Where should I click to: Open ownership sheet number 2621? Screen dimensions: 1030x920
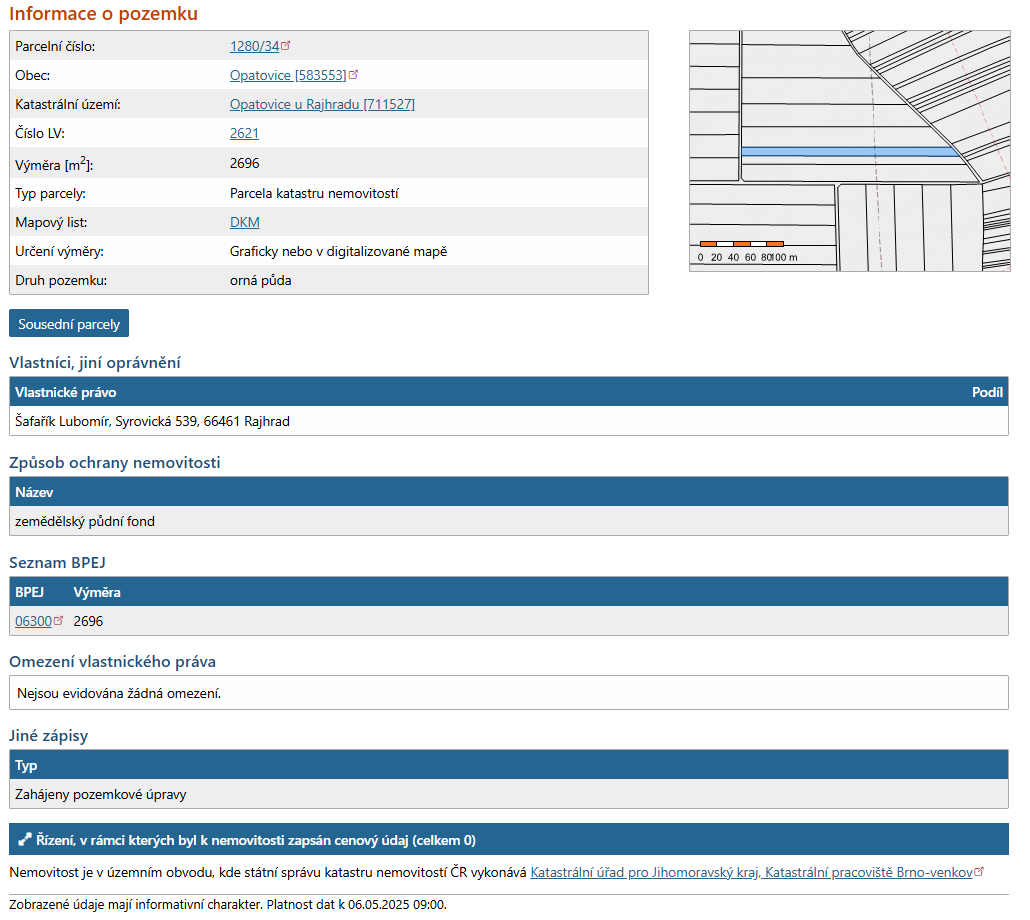(244, 133)
